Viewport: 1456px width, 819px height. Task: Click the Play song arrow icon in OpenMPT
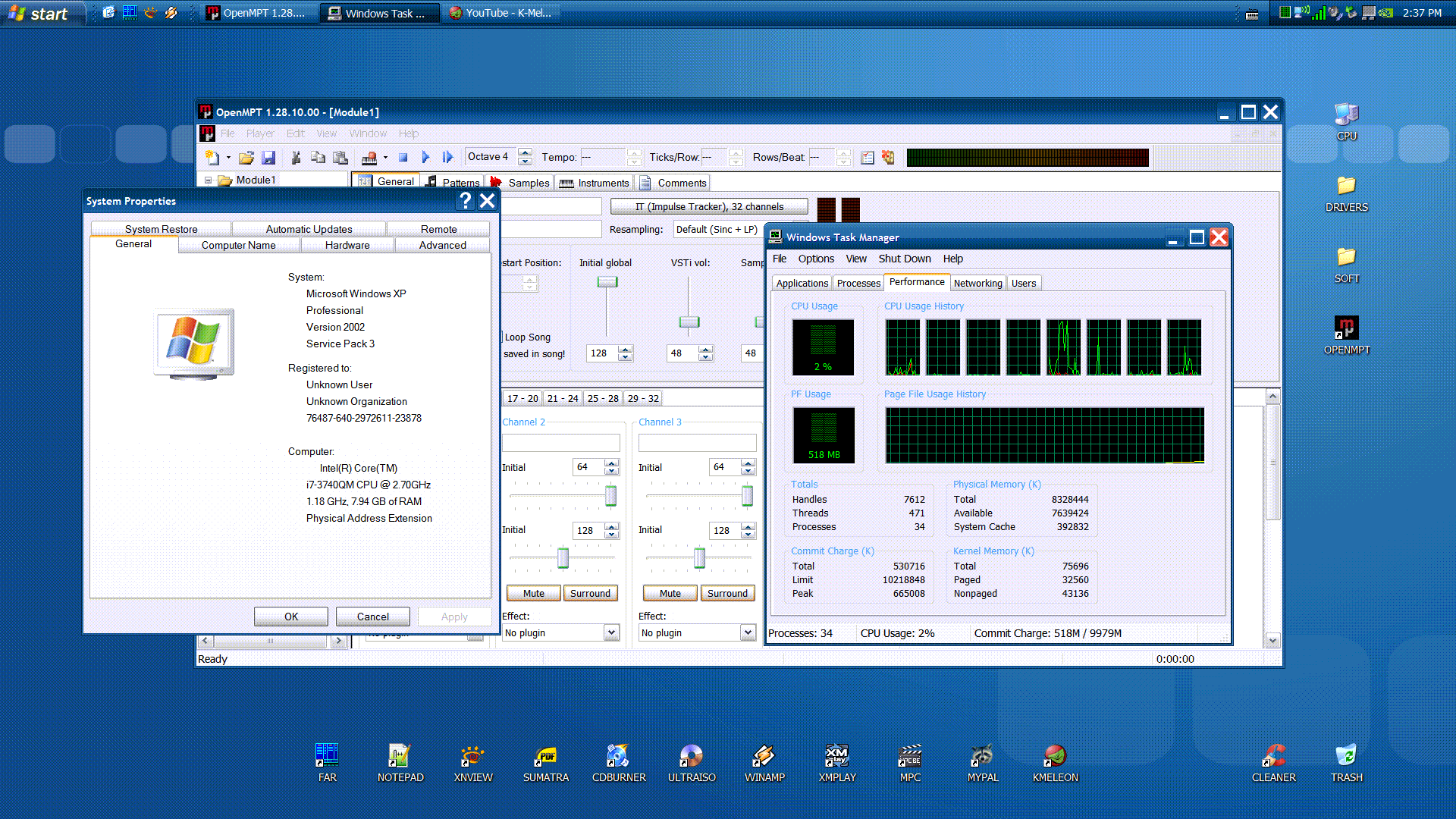pos(425,157)
